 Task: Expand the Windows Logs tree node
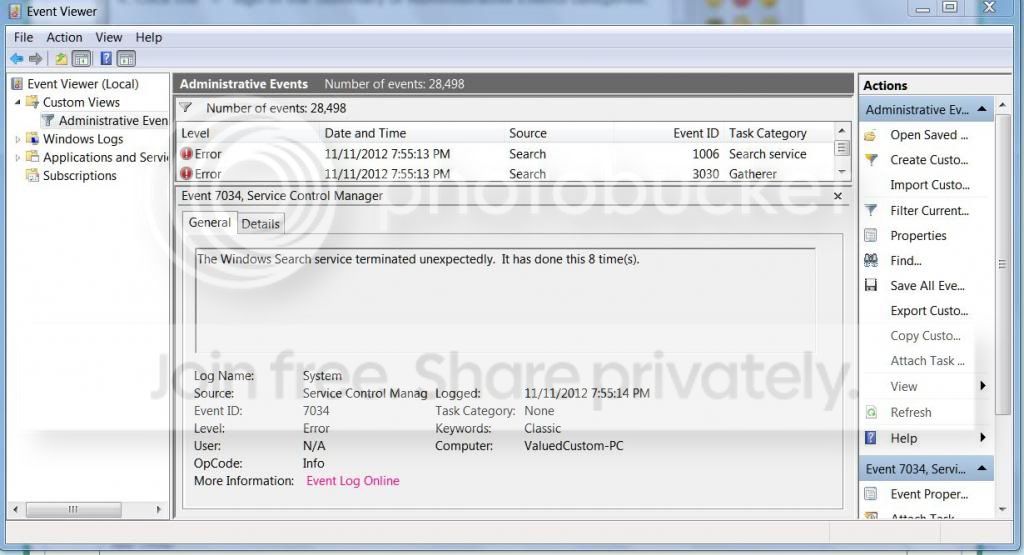tap(18, 139)
